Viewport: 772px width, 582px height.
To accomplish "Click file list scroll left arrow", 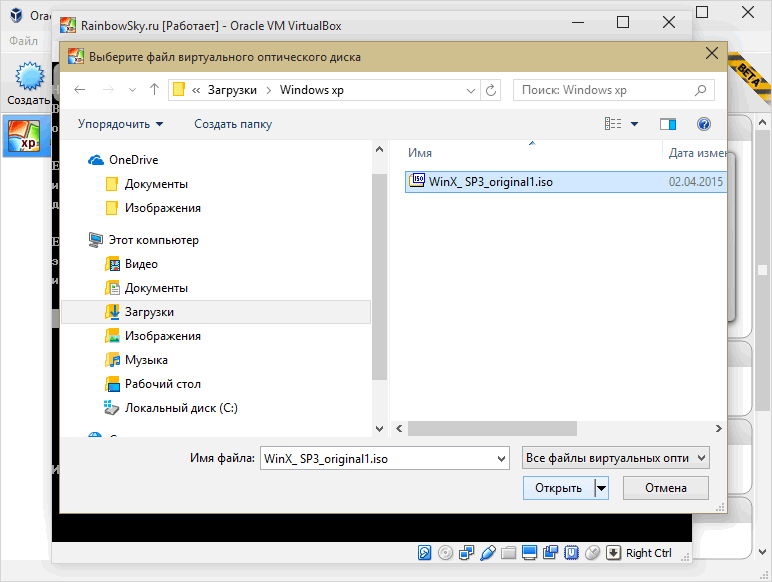I will coord(399,429).
